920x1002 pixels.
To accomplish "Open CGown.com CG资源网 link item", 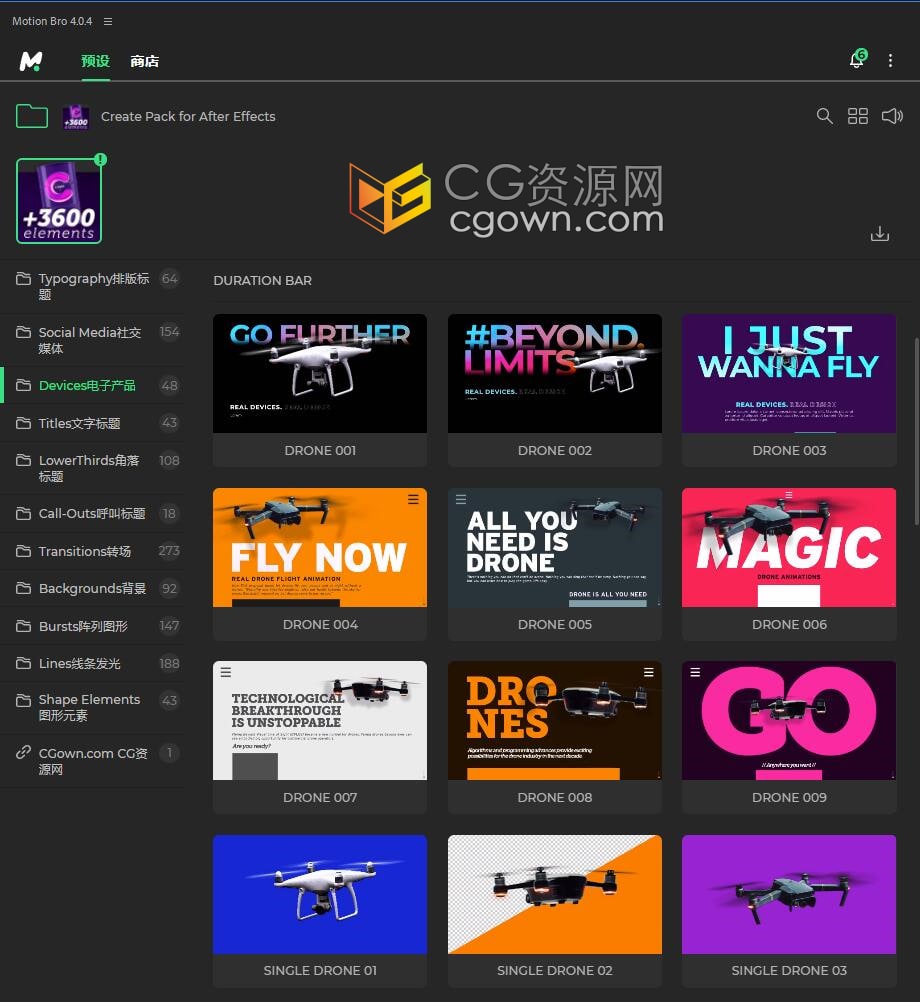I will 93,760.
